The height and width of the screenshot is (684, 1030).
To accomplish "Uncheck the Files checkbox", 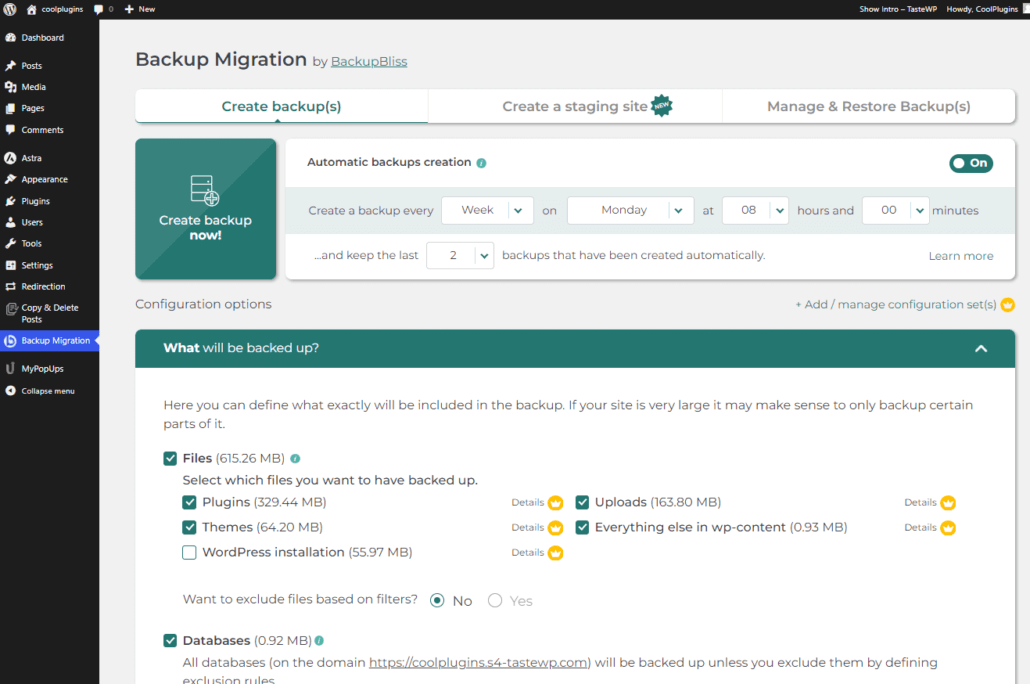I will (170, 459).
